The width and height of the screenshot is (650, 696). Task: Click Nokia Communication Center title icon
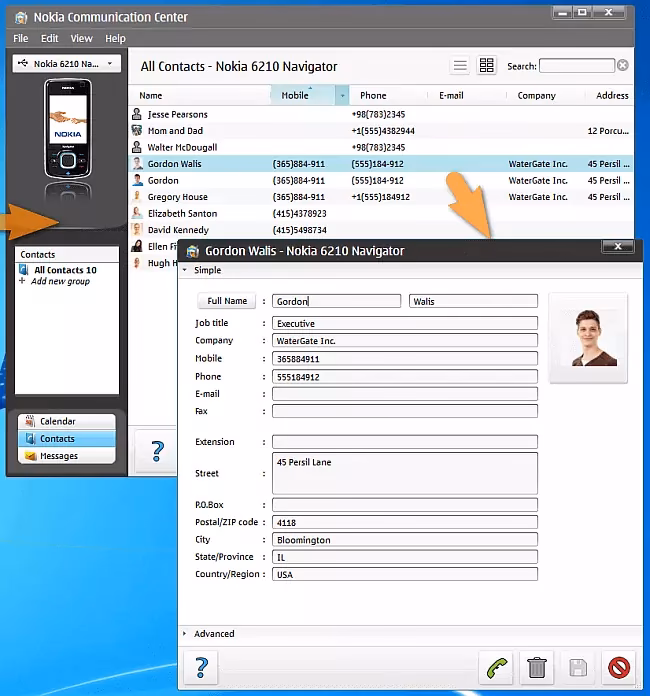tap(21, 18)
